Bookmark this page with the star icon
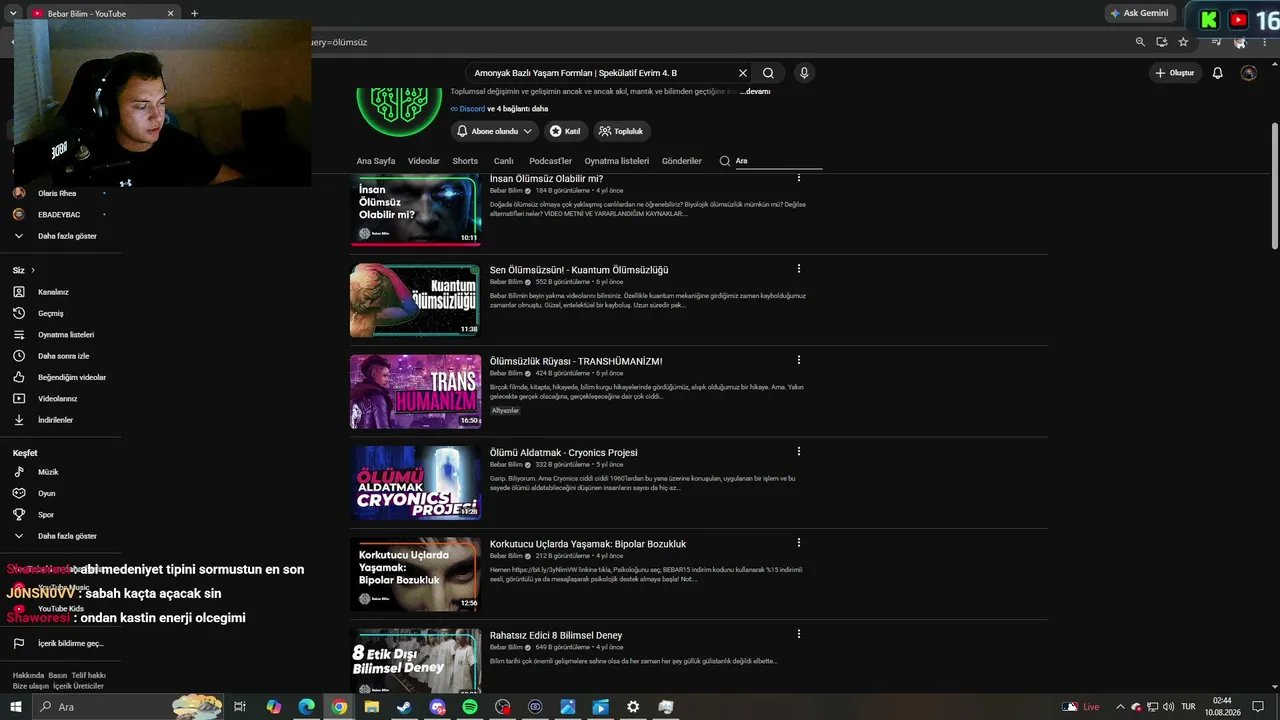Image resolution: width=1280 pixels, height=720 pixels. (1183, 42)
